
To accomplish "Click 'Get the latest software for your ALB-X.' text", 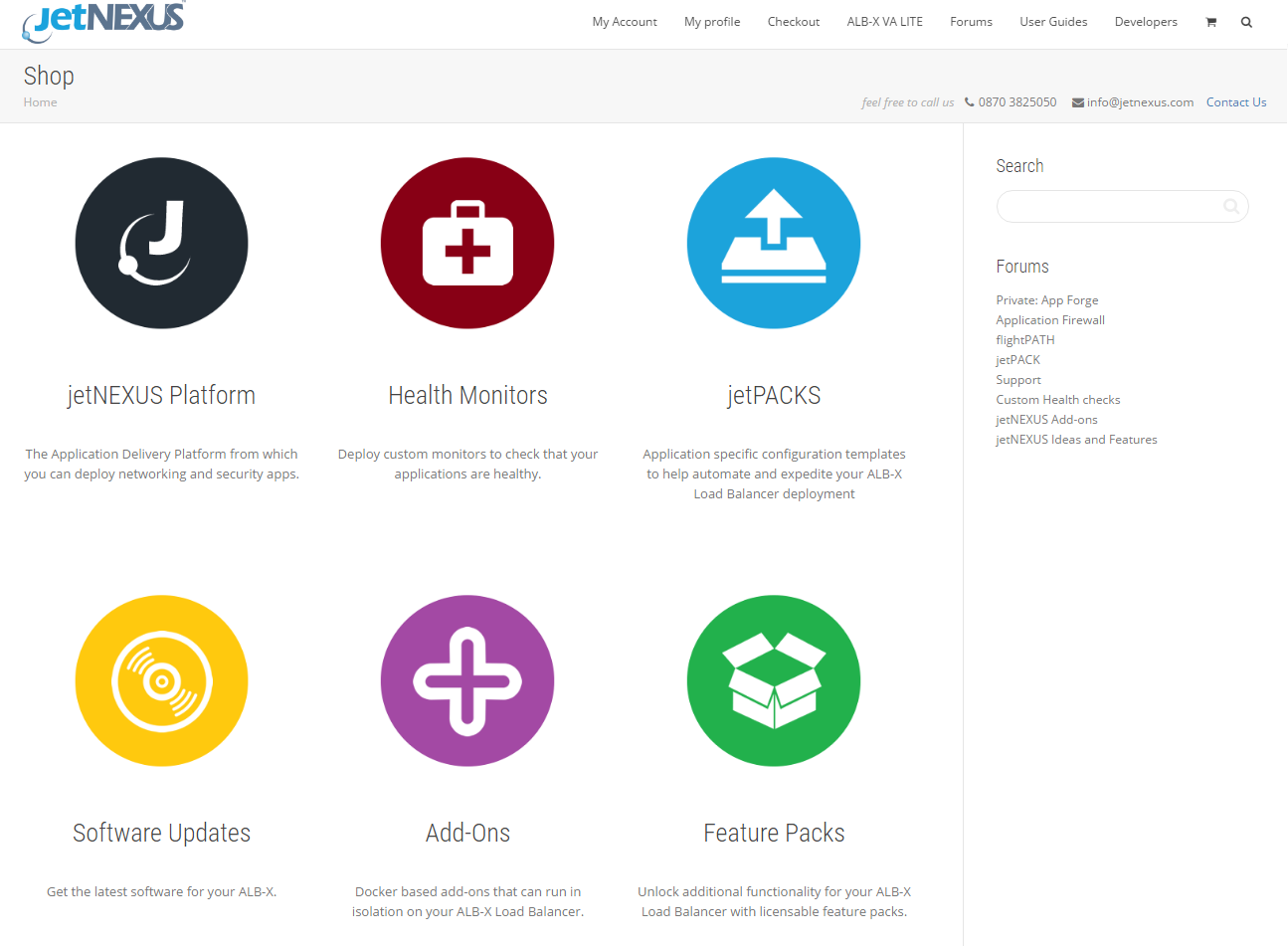I will 161,892.
